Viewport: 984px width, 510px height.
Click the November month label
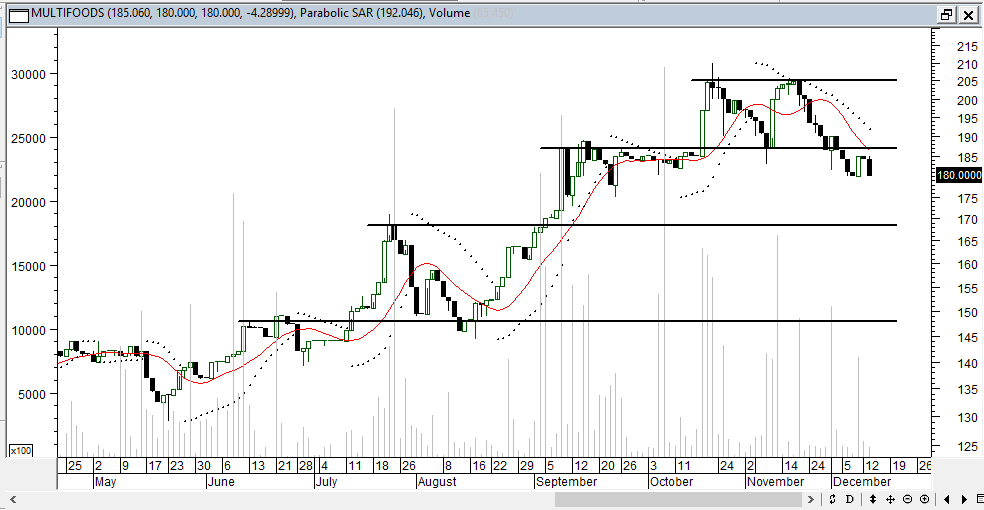click(x=776, y=482)
